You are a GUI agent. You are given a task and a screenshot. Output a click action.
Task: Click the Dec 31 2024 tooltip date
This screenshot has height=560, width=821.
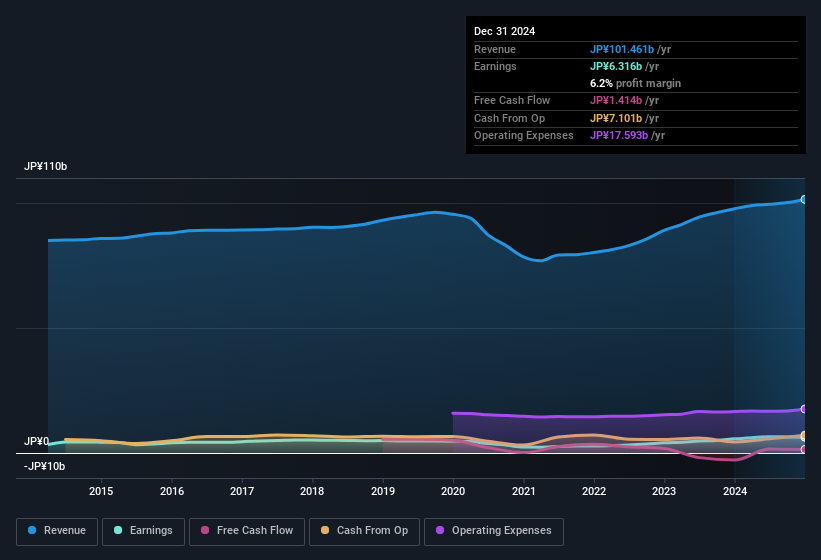[x=504, y=31]
